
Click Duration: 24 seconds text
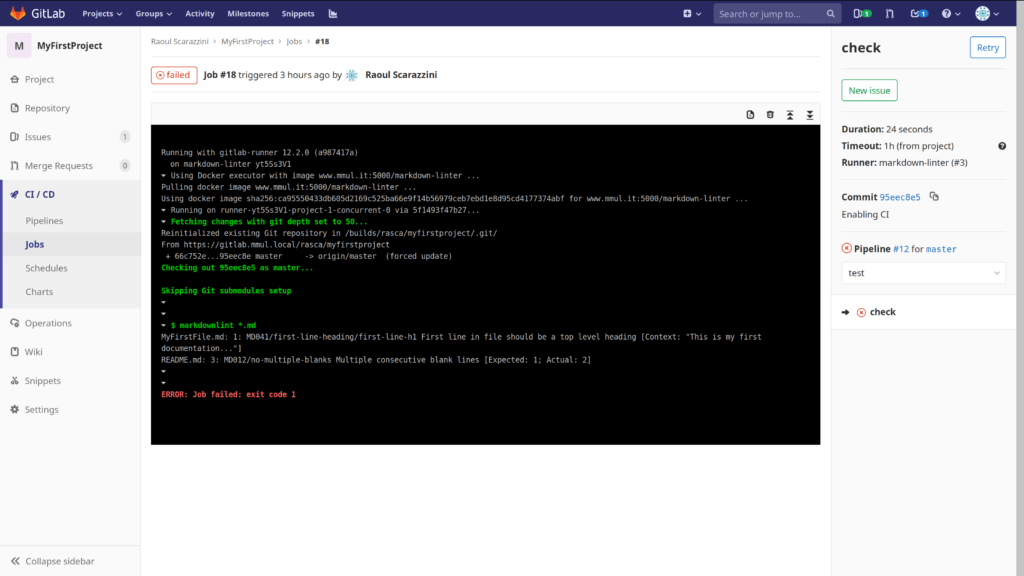[886, 129]
